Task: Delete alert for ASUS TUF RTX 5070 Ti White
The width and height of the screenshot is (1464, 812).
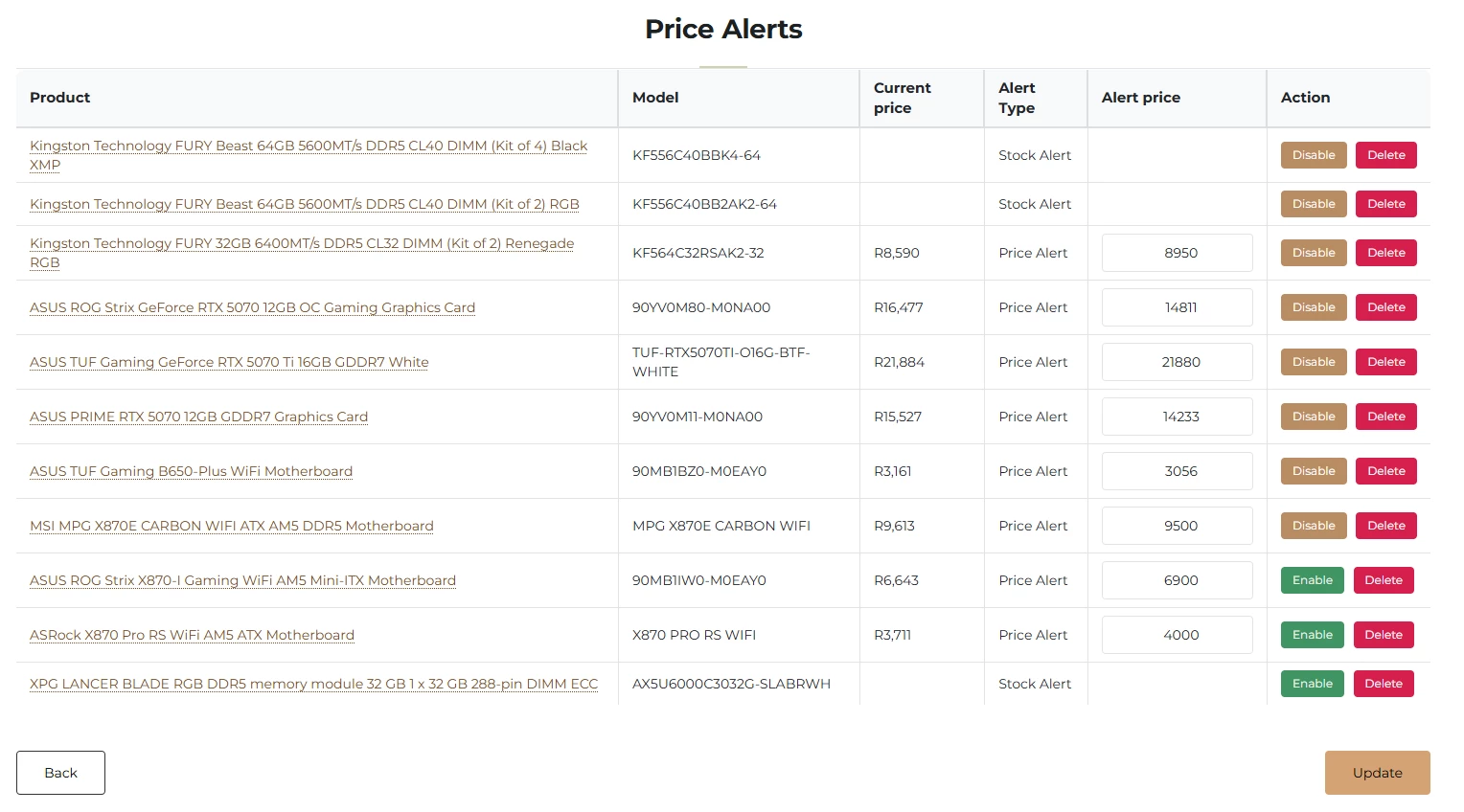Action: tap(1386, 362)
